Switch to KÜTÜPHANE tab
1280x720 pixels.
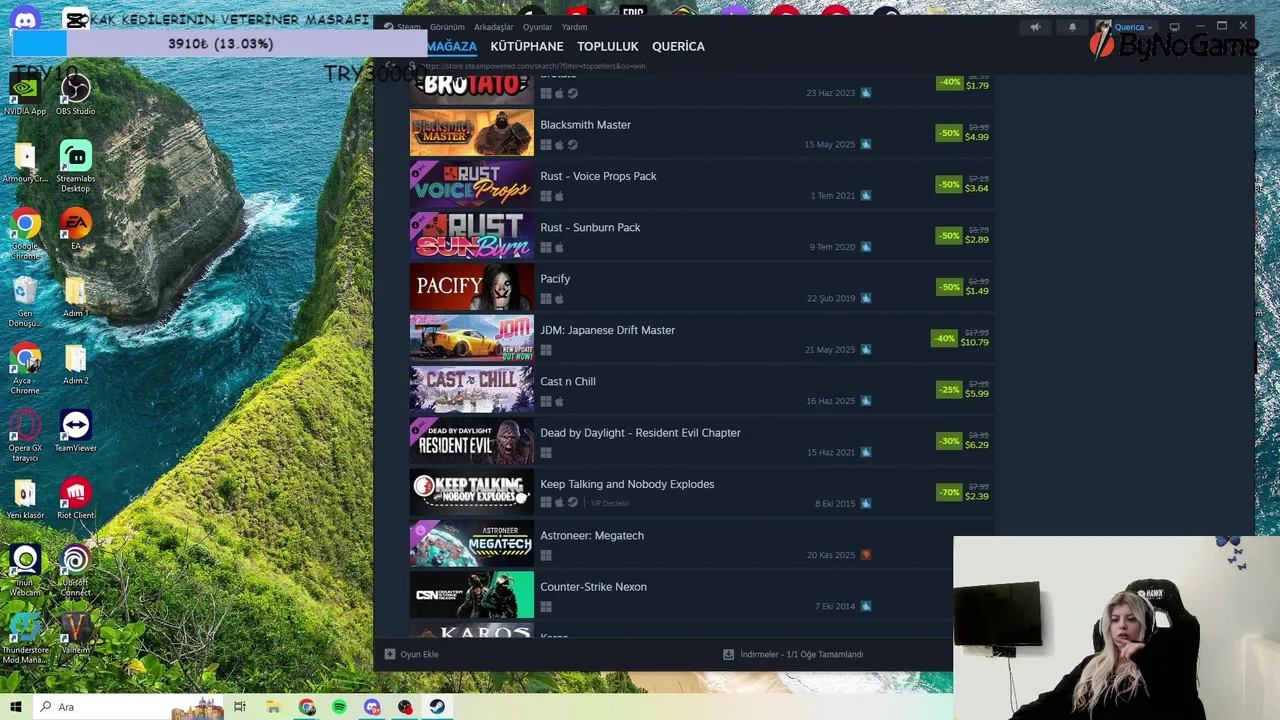point(527,46)
